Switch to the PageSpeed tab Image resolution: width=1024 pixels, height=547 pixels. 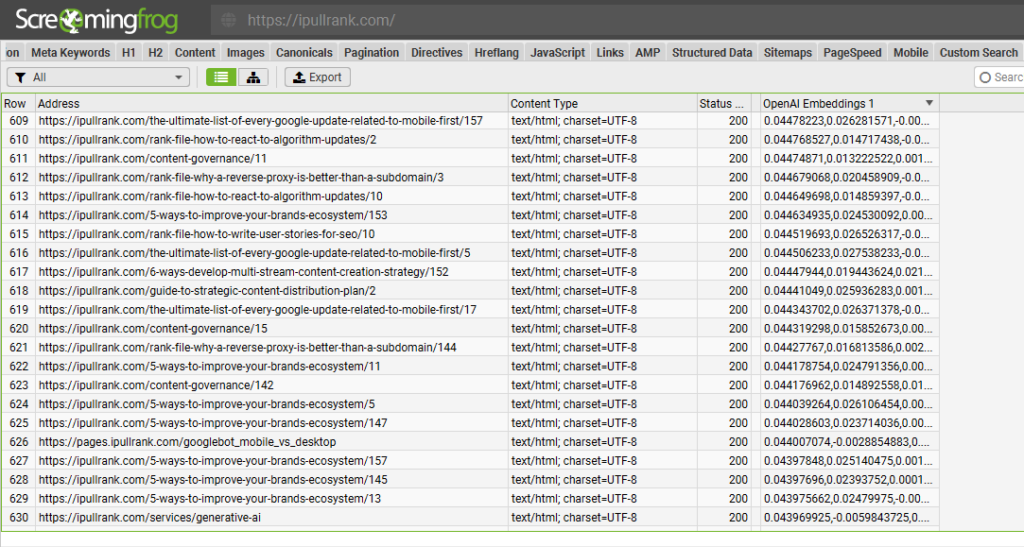pos(851,52)
